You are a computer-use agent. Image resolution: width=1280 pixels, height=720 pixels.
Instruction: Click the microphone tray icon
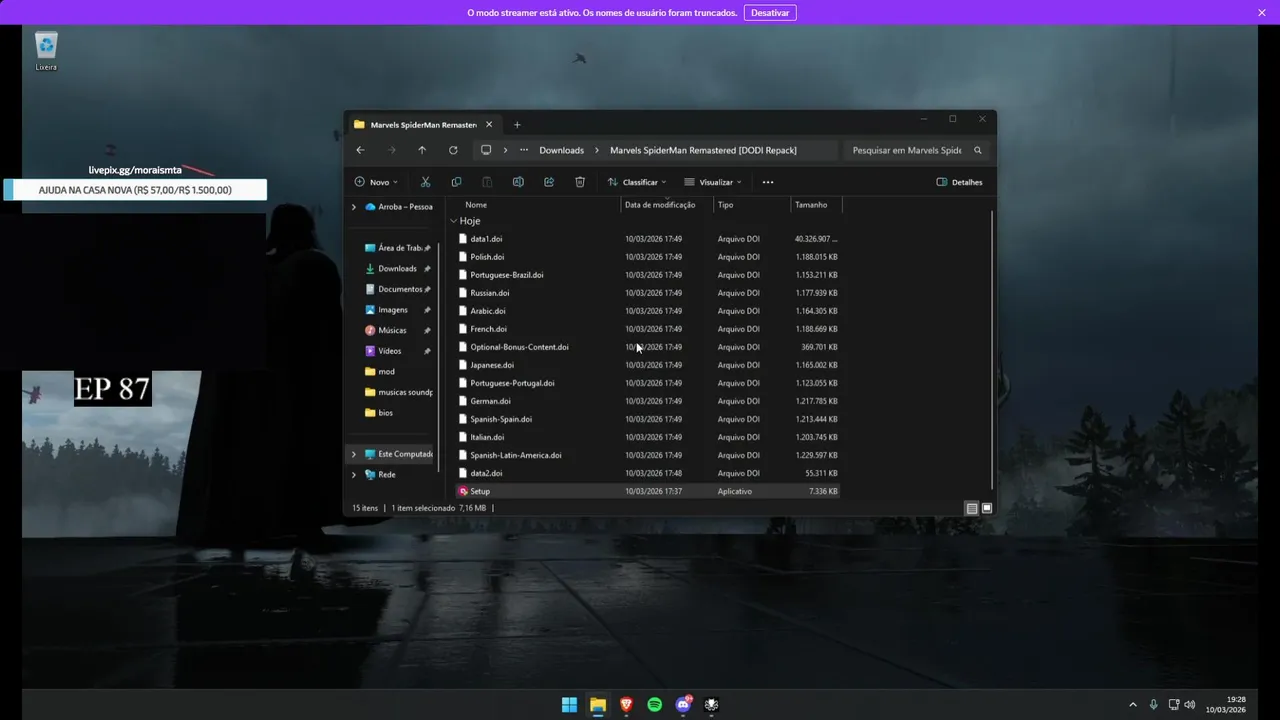(1153, 704)
